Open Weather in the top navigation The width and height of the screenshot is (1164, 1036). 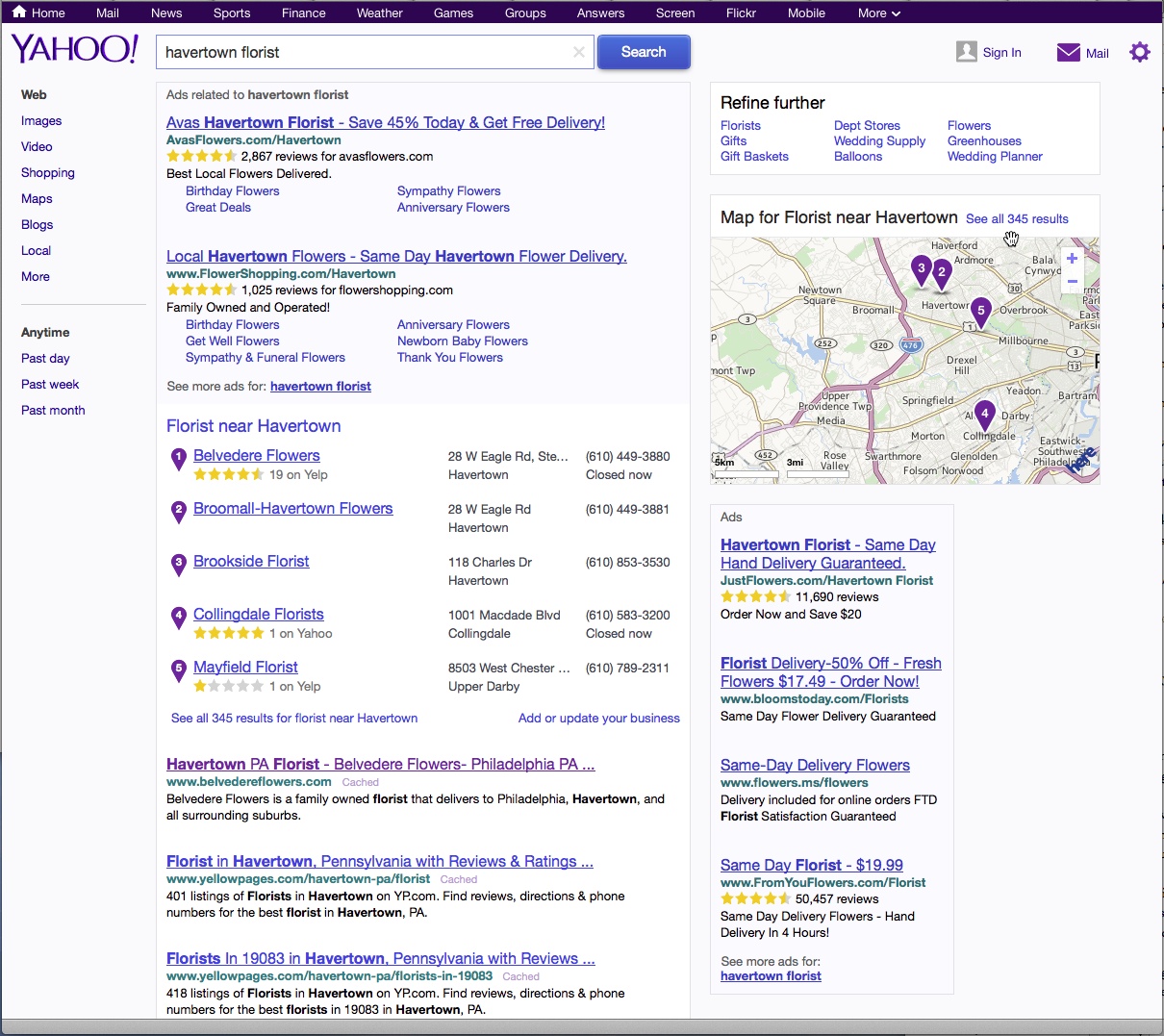(380, 13)
